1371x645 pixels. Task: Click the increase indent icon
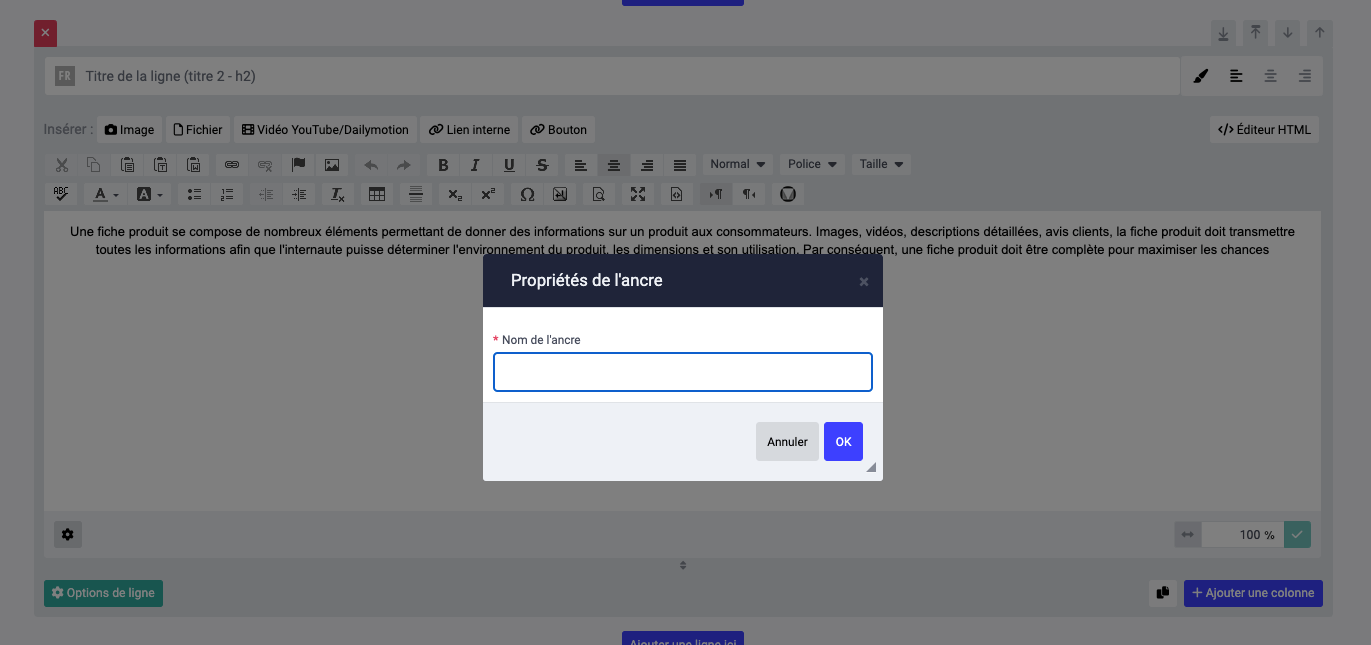tap(298, 194)
